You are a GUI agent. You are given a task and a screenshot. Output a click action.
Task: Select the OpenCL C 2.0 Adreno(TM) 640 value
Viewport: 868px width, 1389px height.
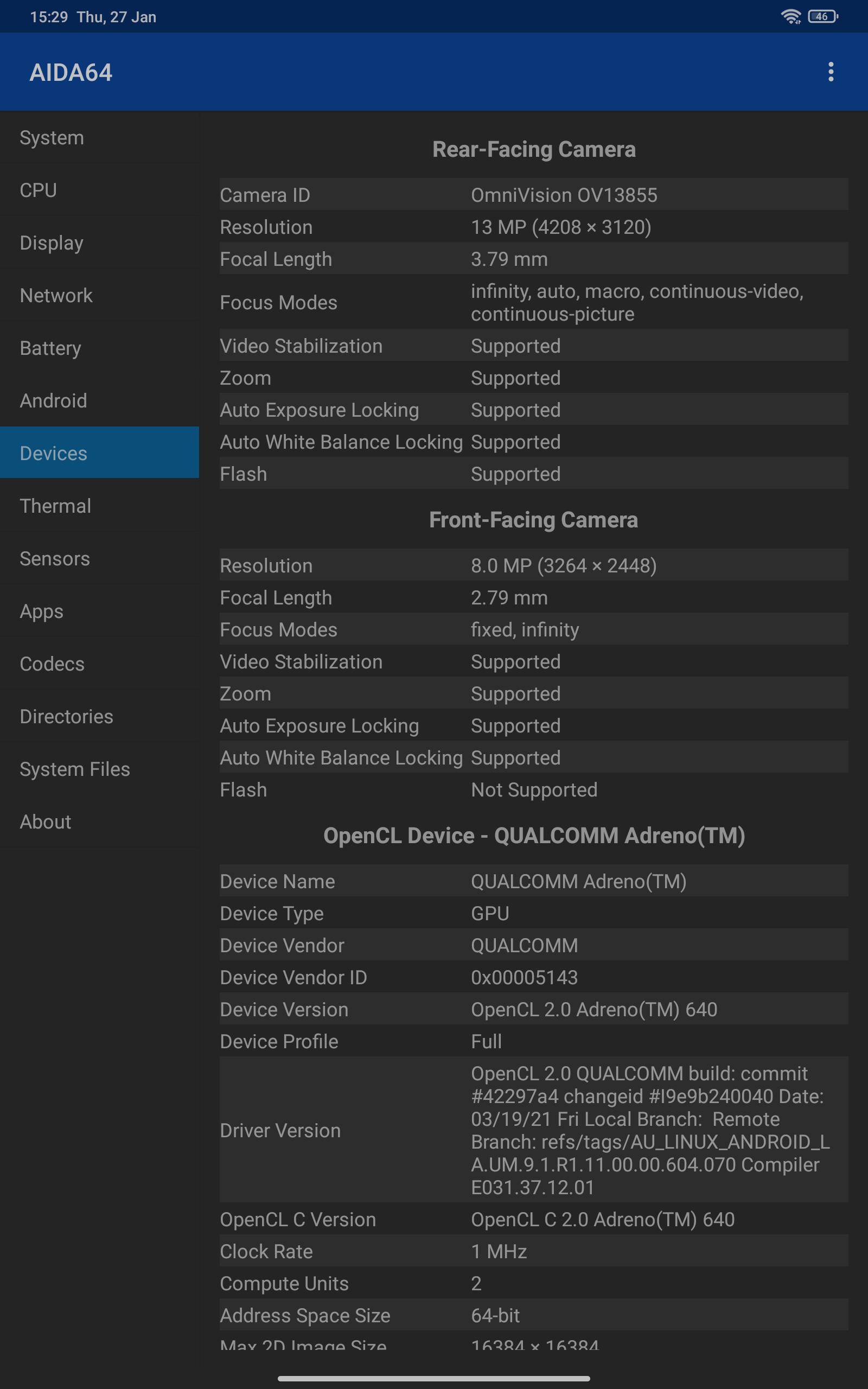coord(603,1220)
